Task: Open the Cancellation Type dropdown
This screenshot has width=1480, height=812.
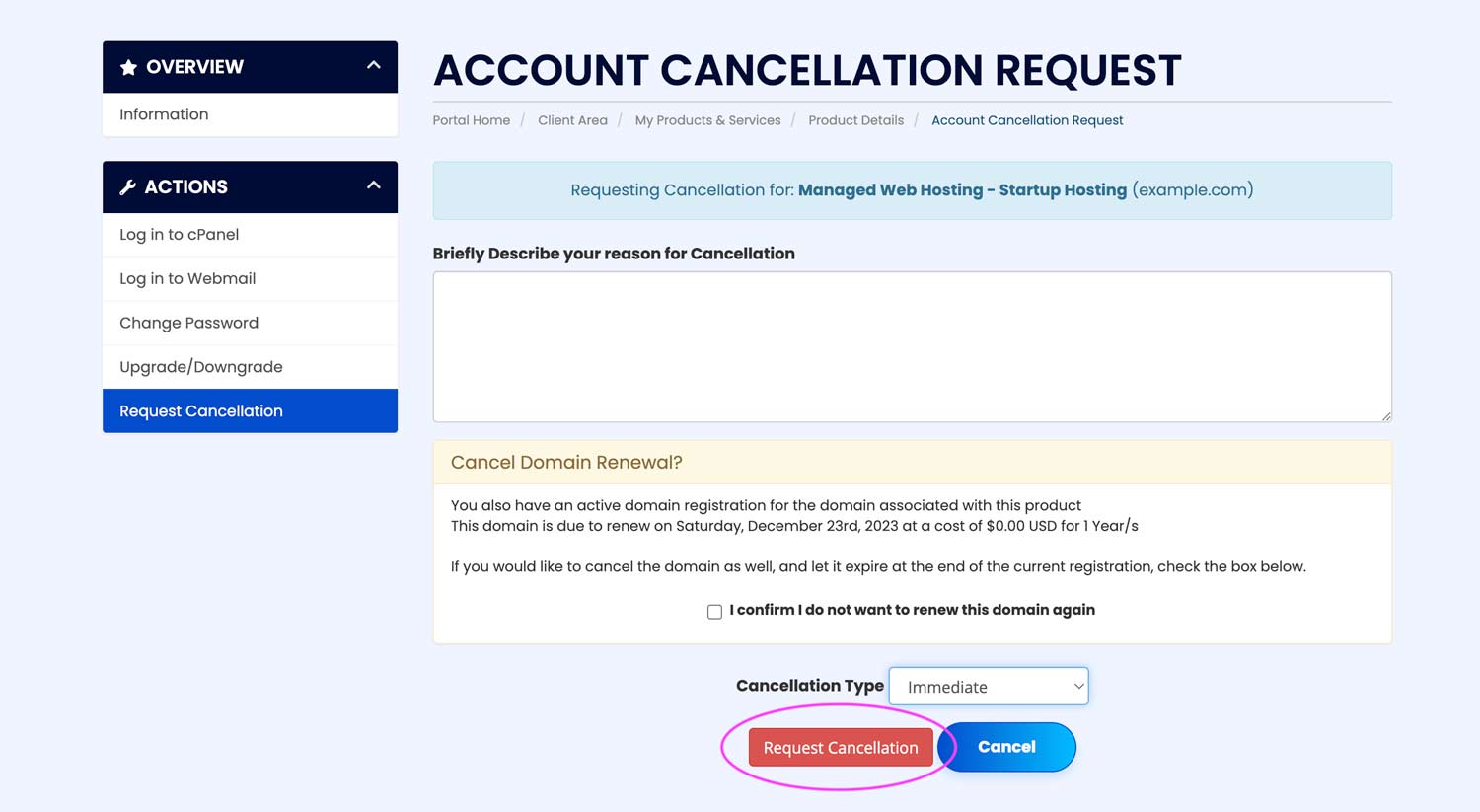Action: 988,687
